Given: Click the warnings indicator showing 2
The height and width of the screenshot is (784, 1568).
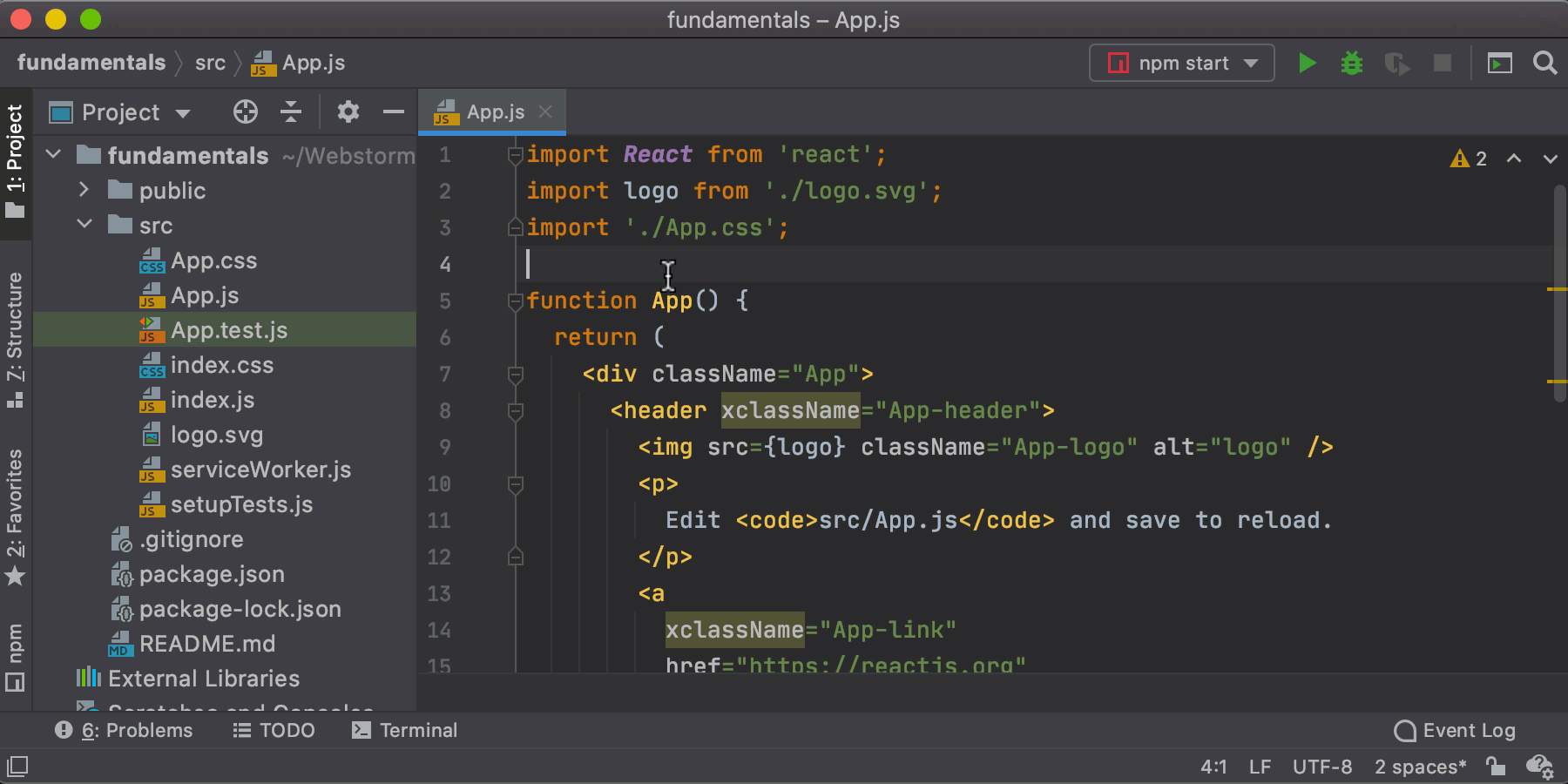Looking at the screenshot, I should pyautogui.click(x=1469, y=159).
